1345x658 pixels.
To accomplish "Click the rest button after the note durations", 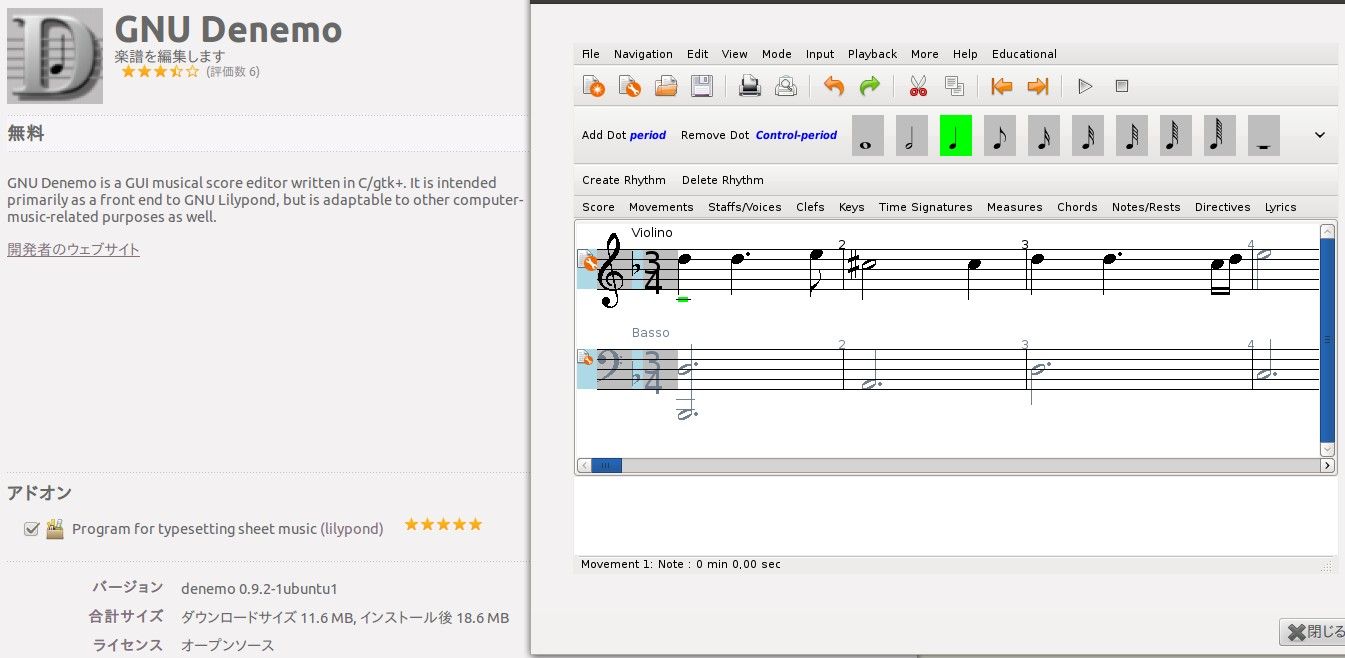I will coord(1263,135).
